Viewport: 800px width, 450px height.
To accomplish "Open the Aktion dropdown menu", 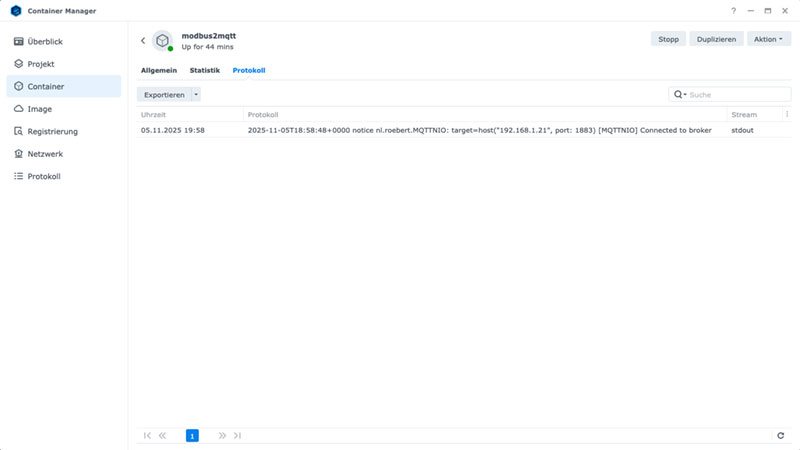I will [768, 39].
